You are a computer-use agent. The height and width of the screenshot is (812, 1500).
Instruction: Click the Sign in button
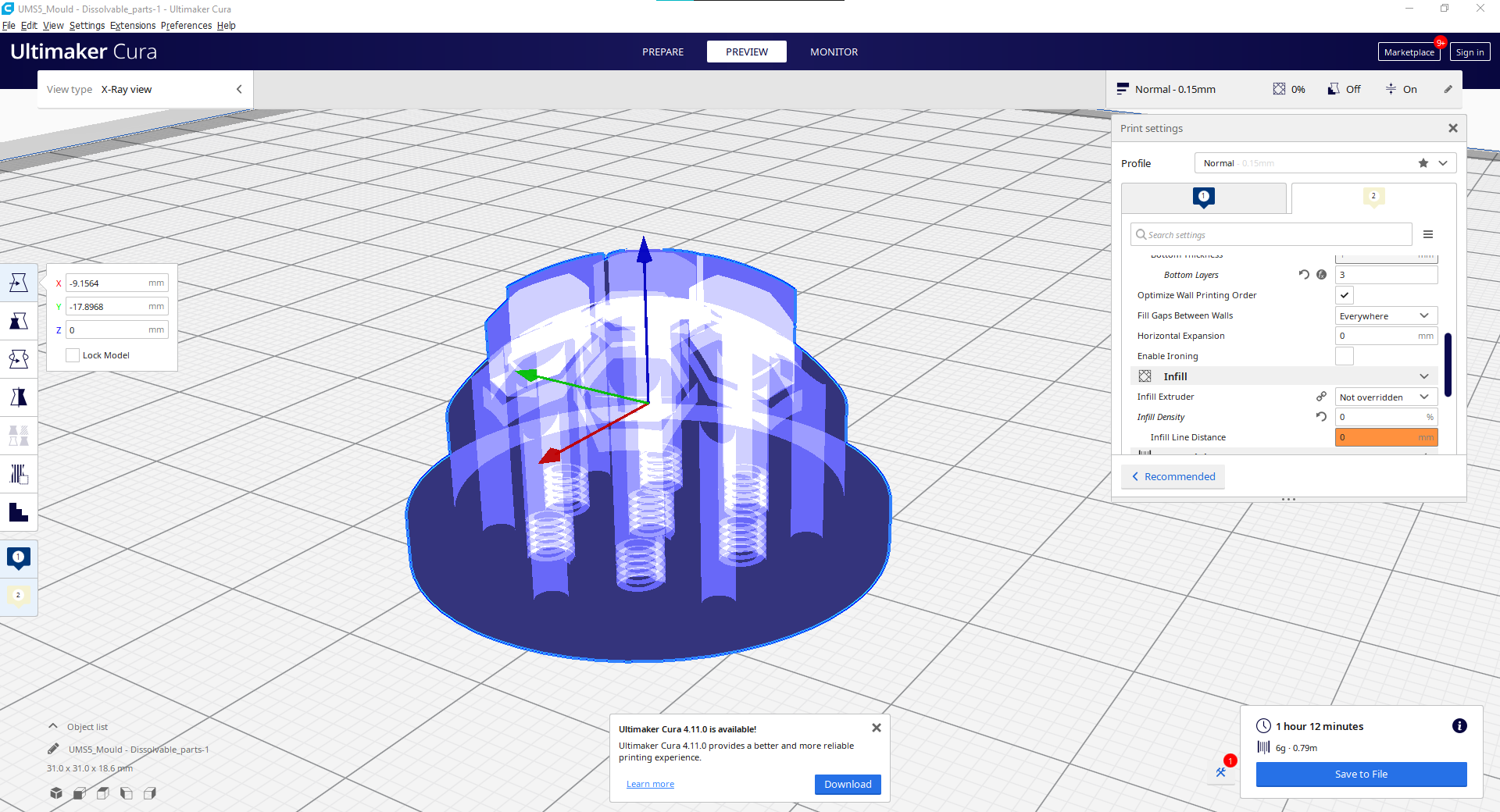(x=1470, y=52)
